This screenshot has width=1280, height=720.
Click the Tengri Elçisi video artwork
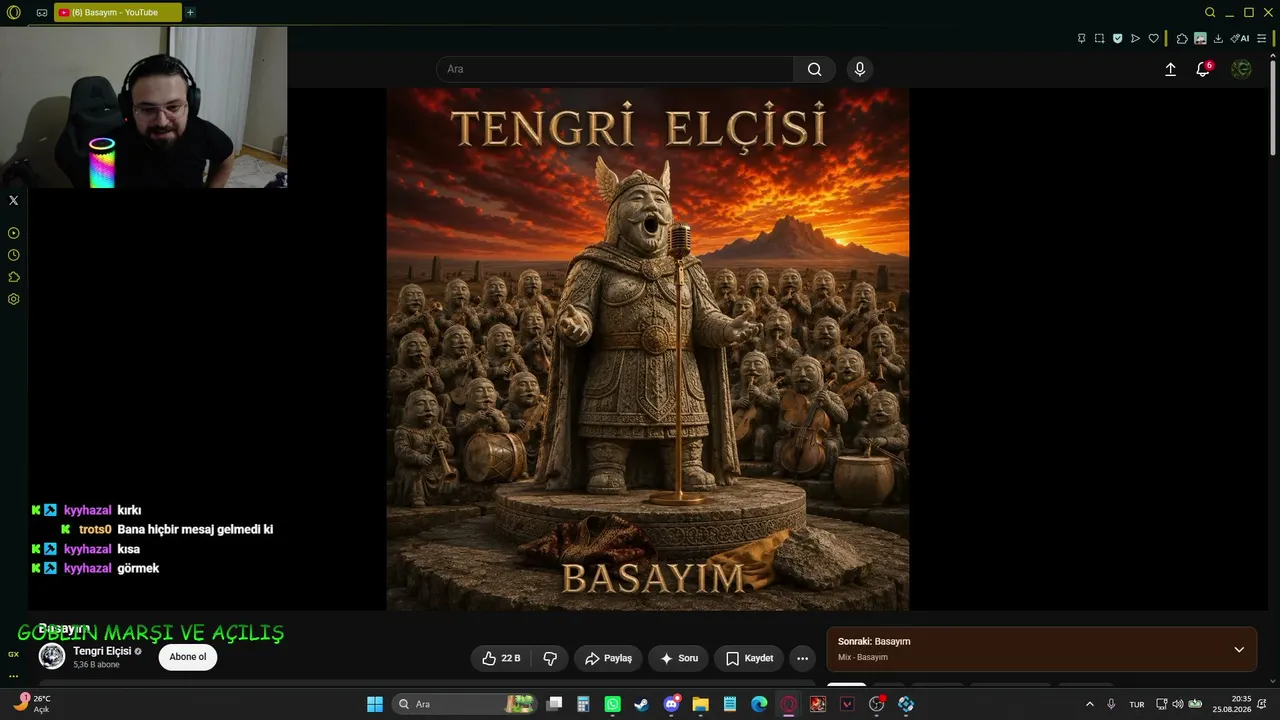648,349
